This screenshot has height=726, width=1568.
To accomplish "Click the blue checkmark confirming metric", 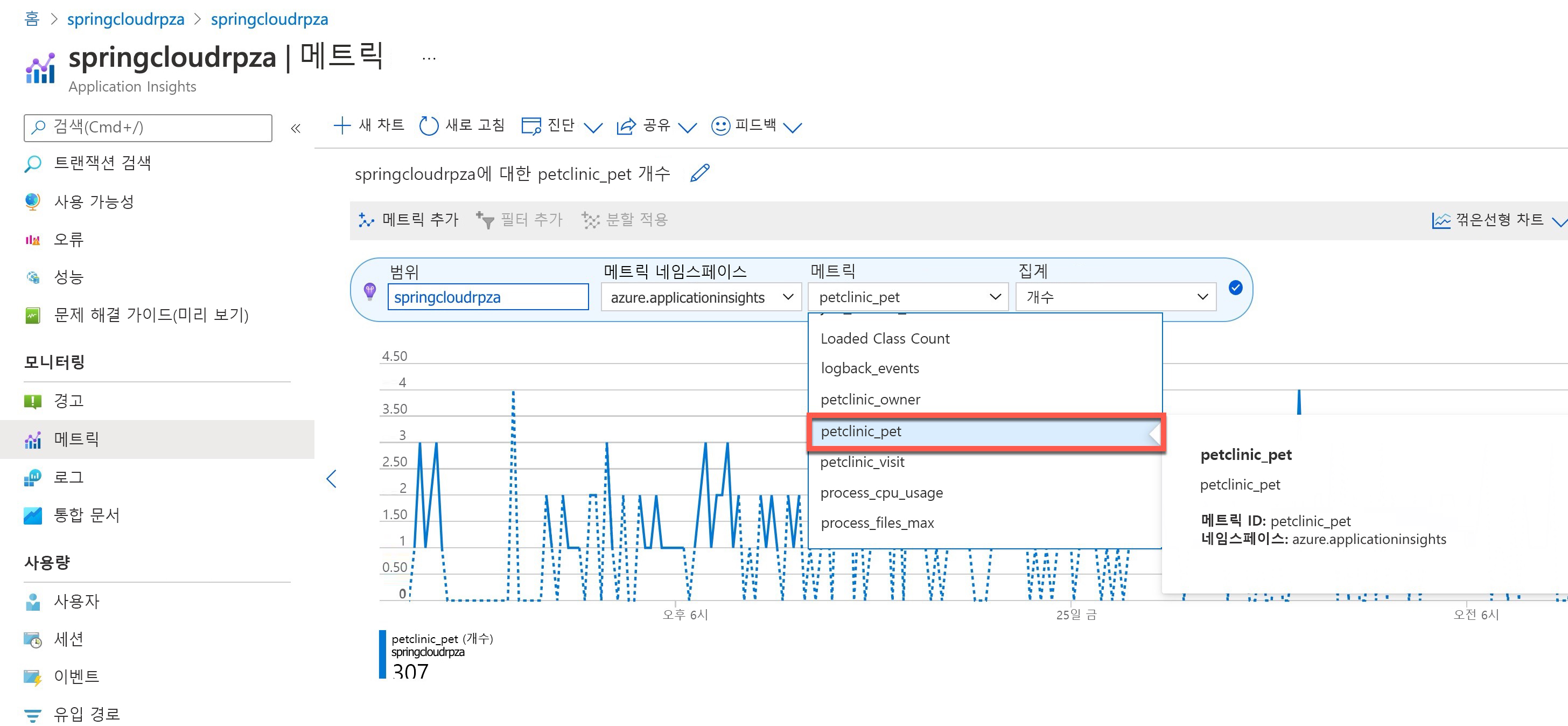I will point(1235,288).
